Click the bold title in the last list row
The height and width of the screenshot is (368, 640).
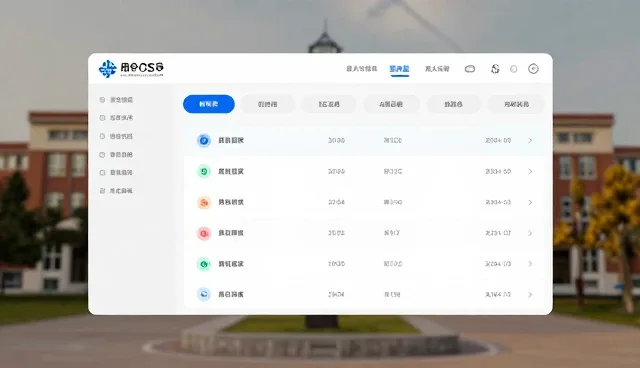point(231,295)
